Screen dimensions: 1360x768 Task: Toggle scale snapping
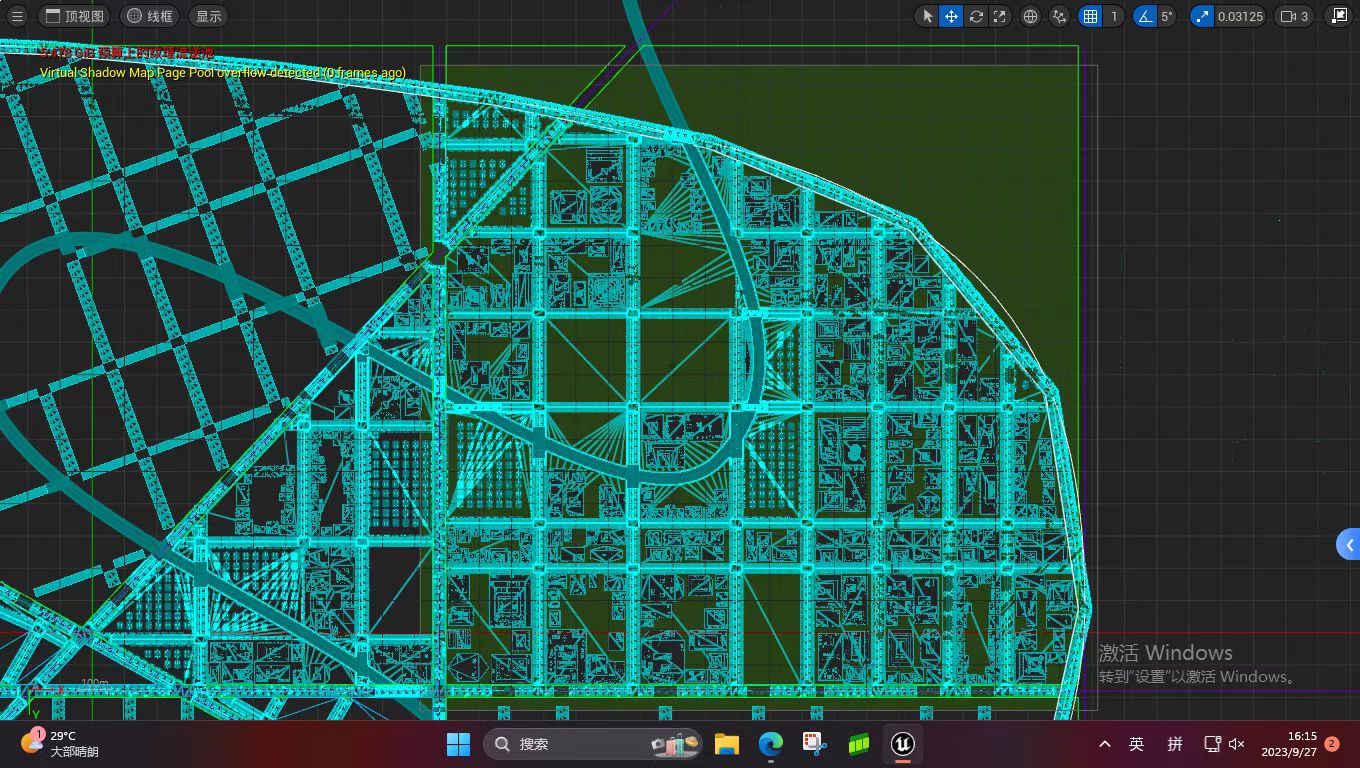(1201, 16)
